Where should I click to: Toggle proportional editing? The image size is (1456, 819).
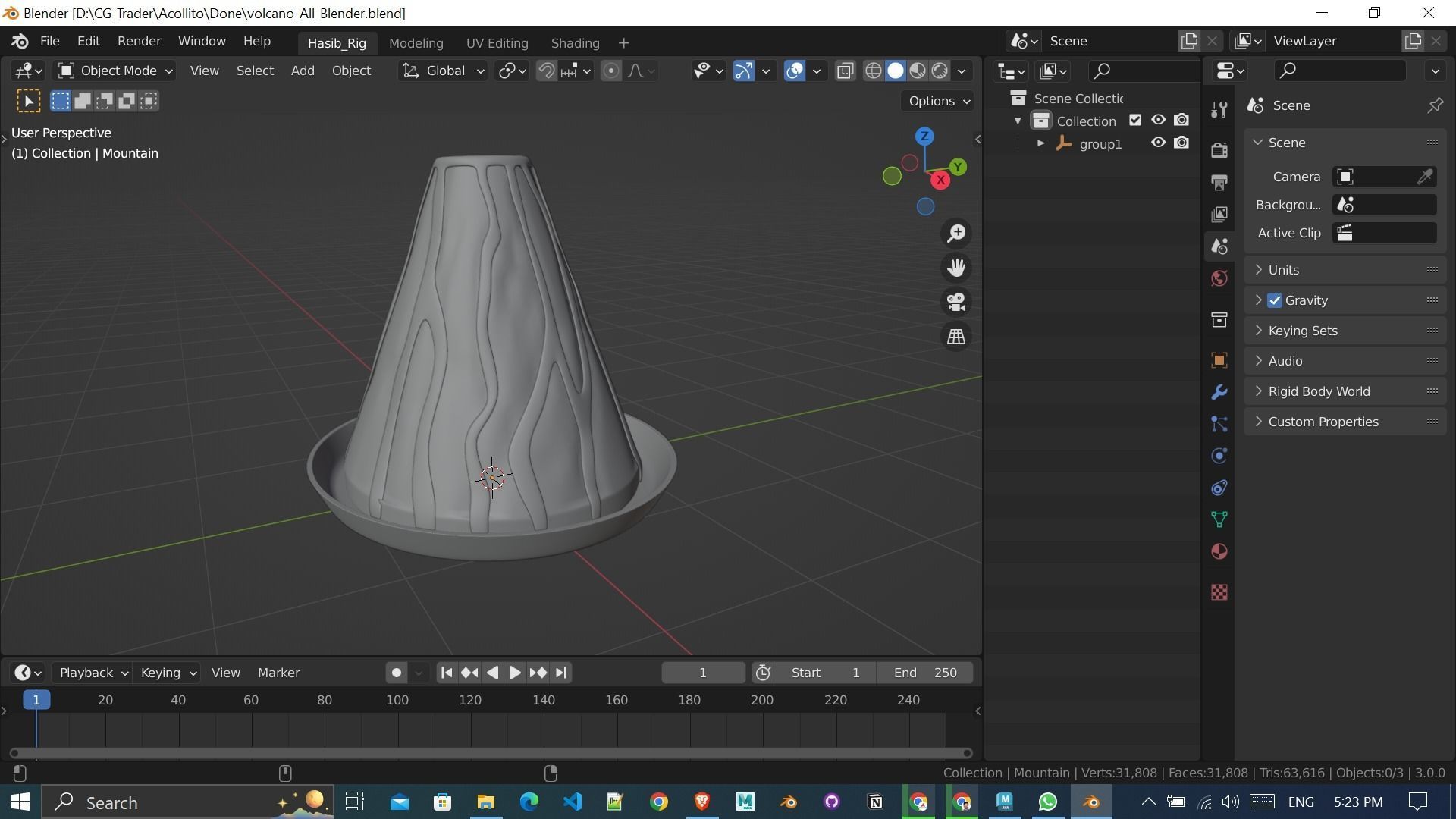pyautogui.click(x=610, y=71)
